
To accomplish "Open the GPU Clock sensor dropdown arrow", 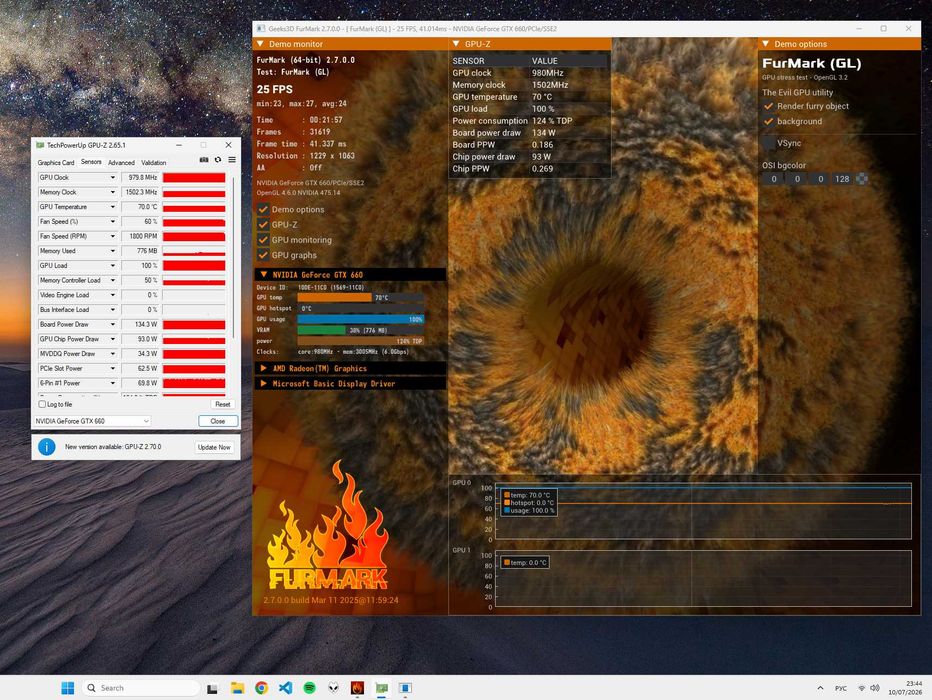I will tap(112, 178).
